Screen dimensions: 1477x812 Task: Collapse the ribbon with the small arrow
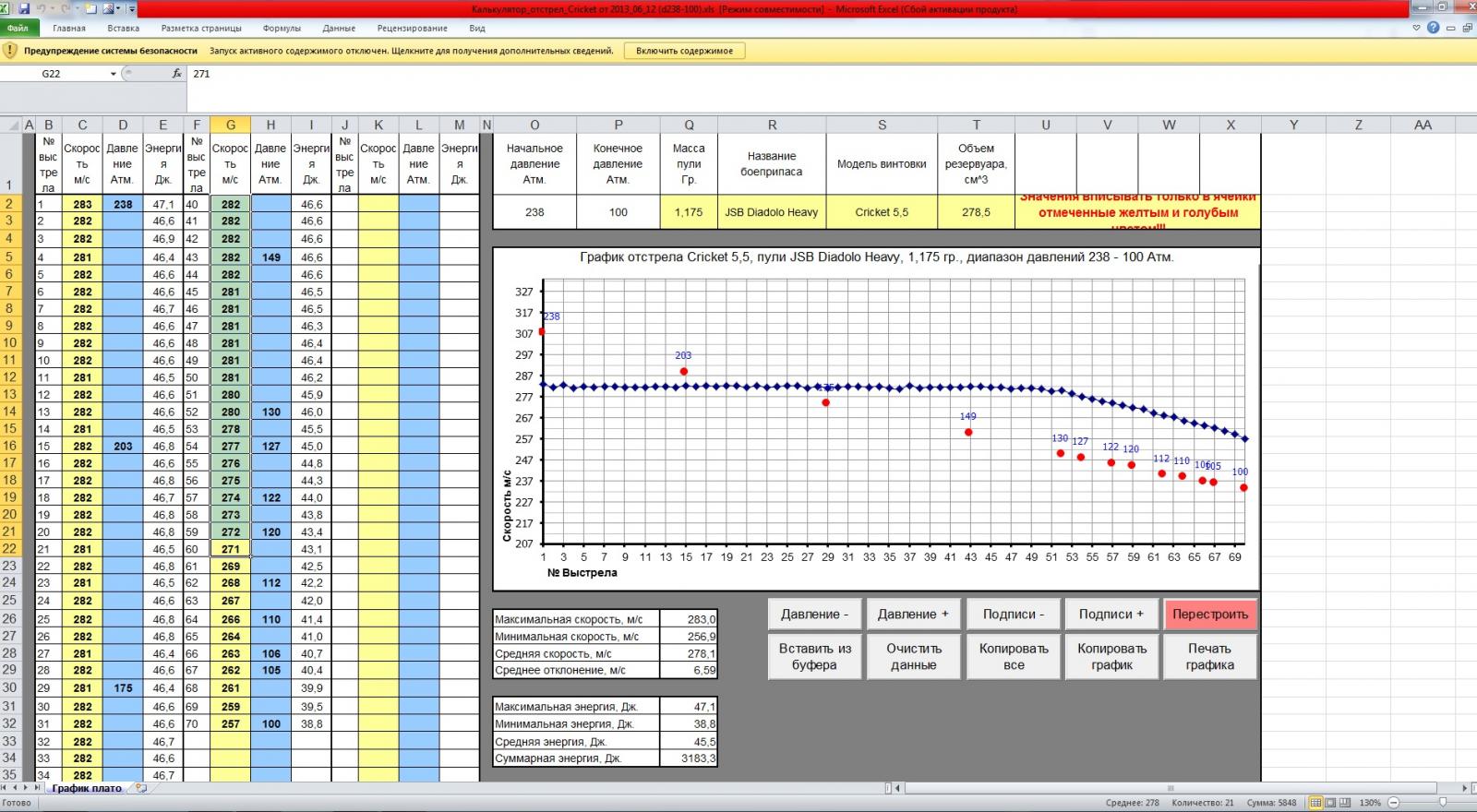(1416, 28)
